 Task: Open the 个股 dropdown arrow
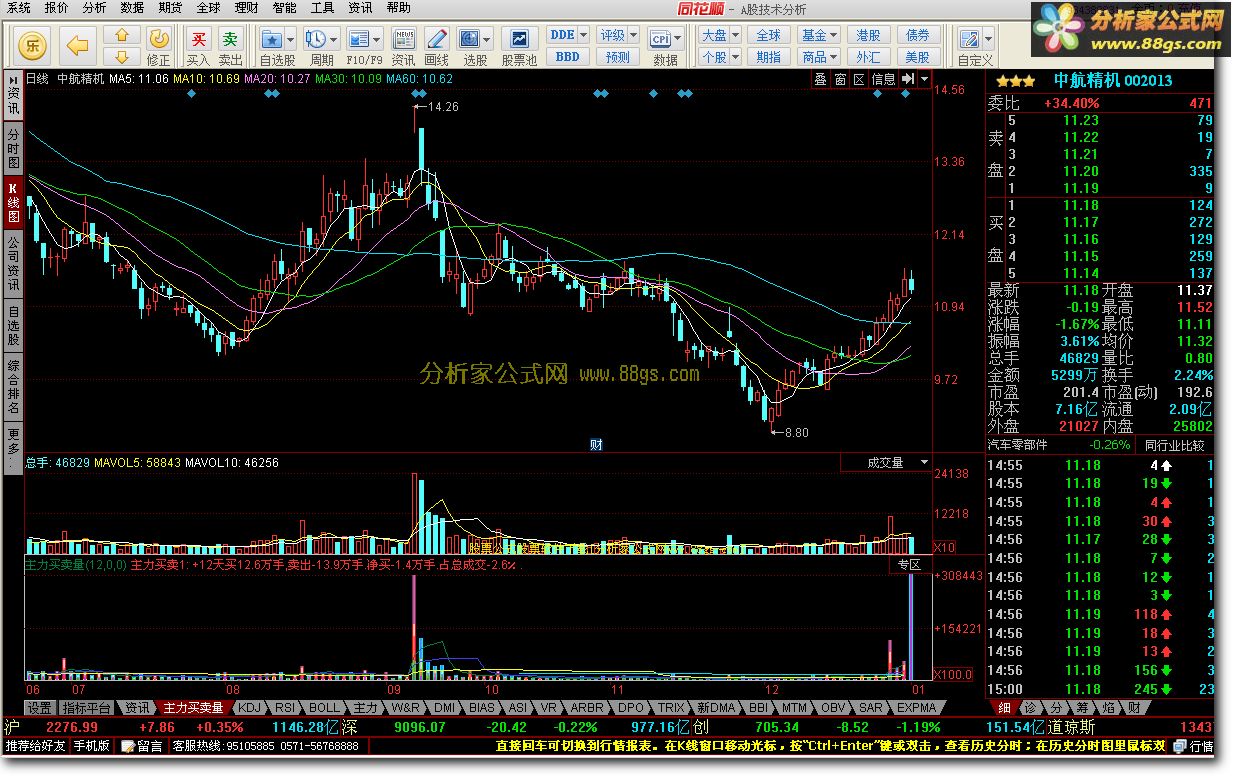[x=734, y=57]
